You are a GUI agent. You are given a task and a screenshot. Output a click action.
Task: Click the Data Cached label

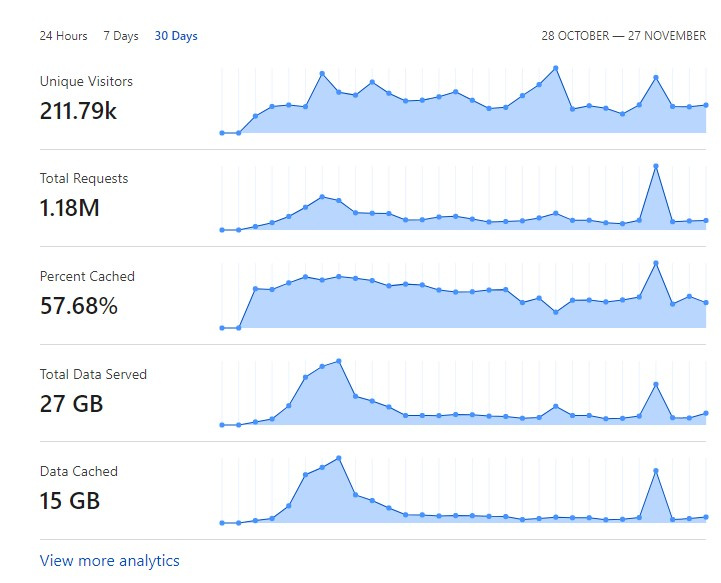tap(79, 472)
